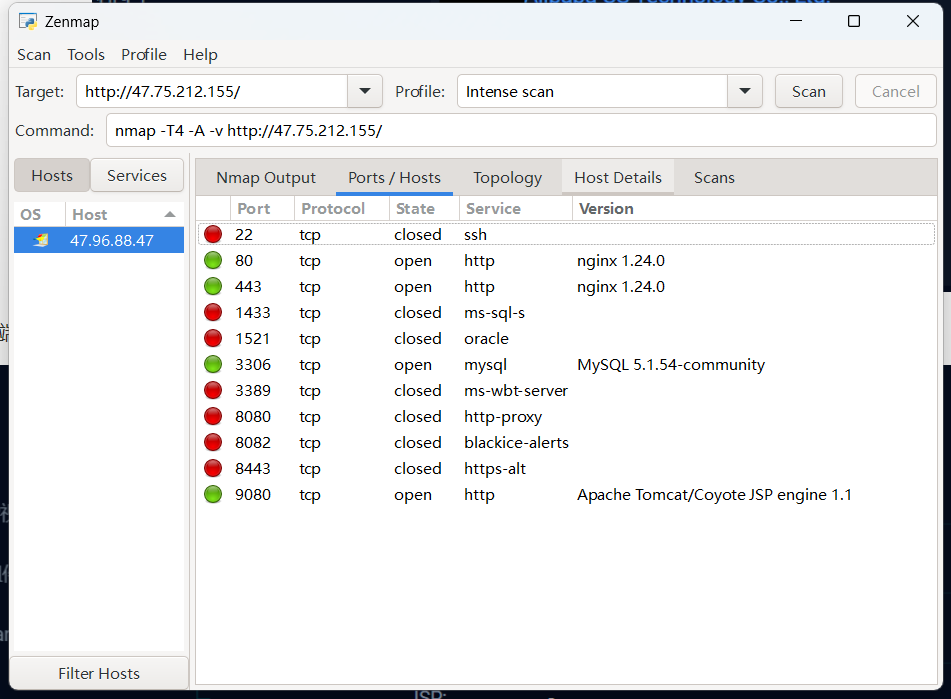This screenshot has height=699, width=951.
Task: Click the Command input field
Action: pyautogui.click(x=521, y=130)
